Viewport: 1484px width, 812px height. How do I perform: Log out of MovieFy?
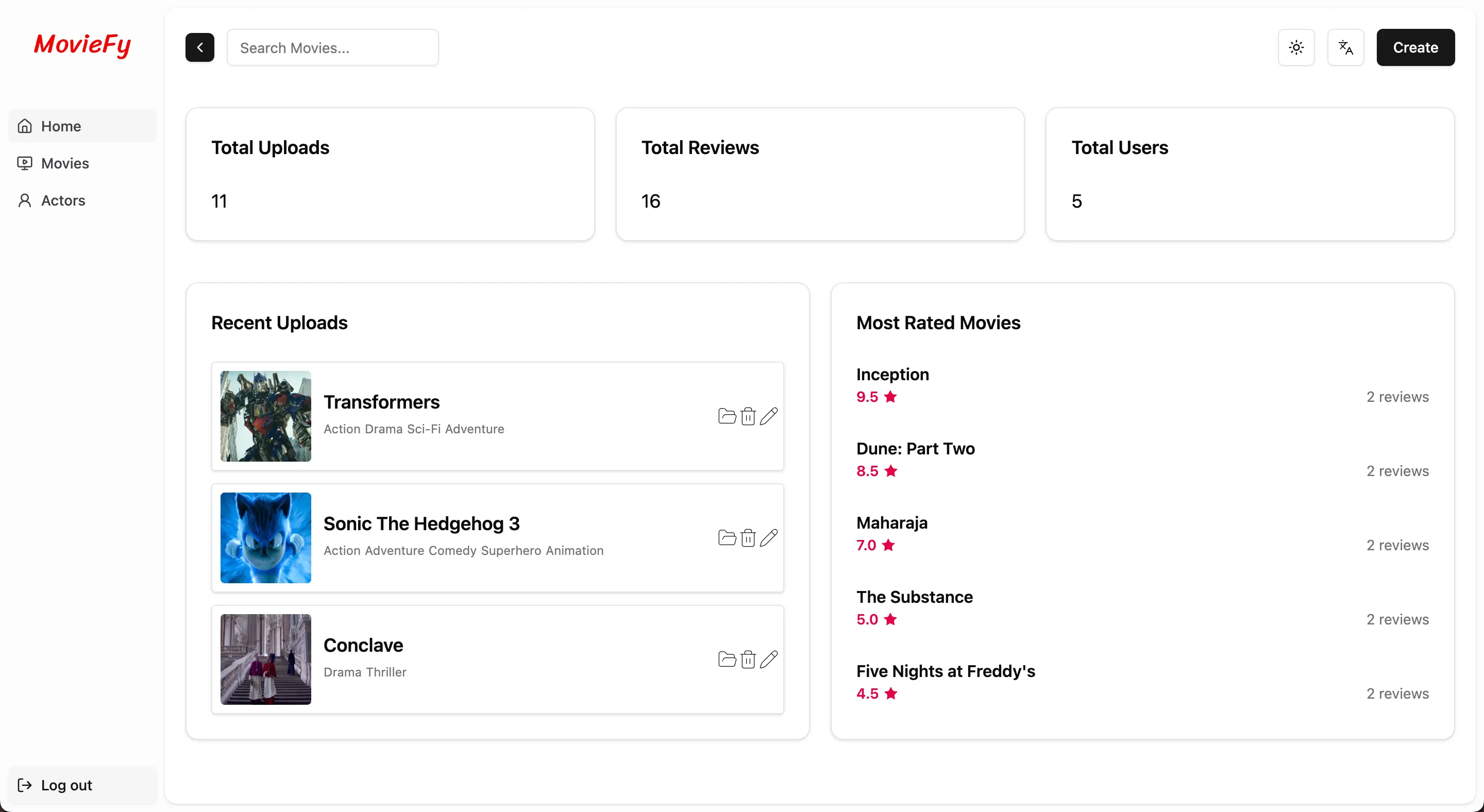66,785
